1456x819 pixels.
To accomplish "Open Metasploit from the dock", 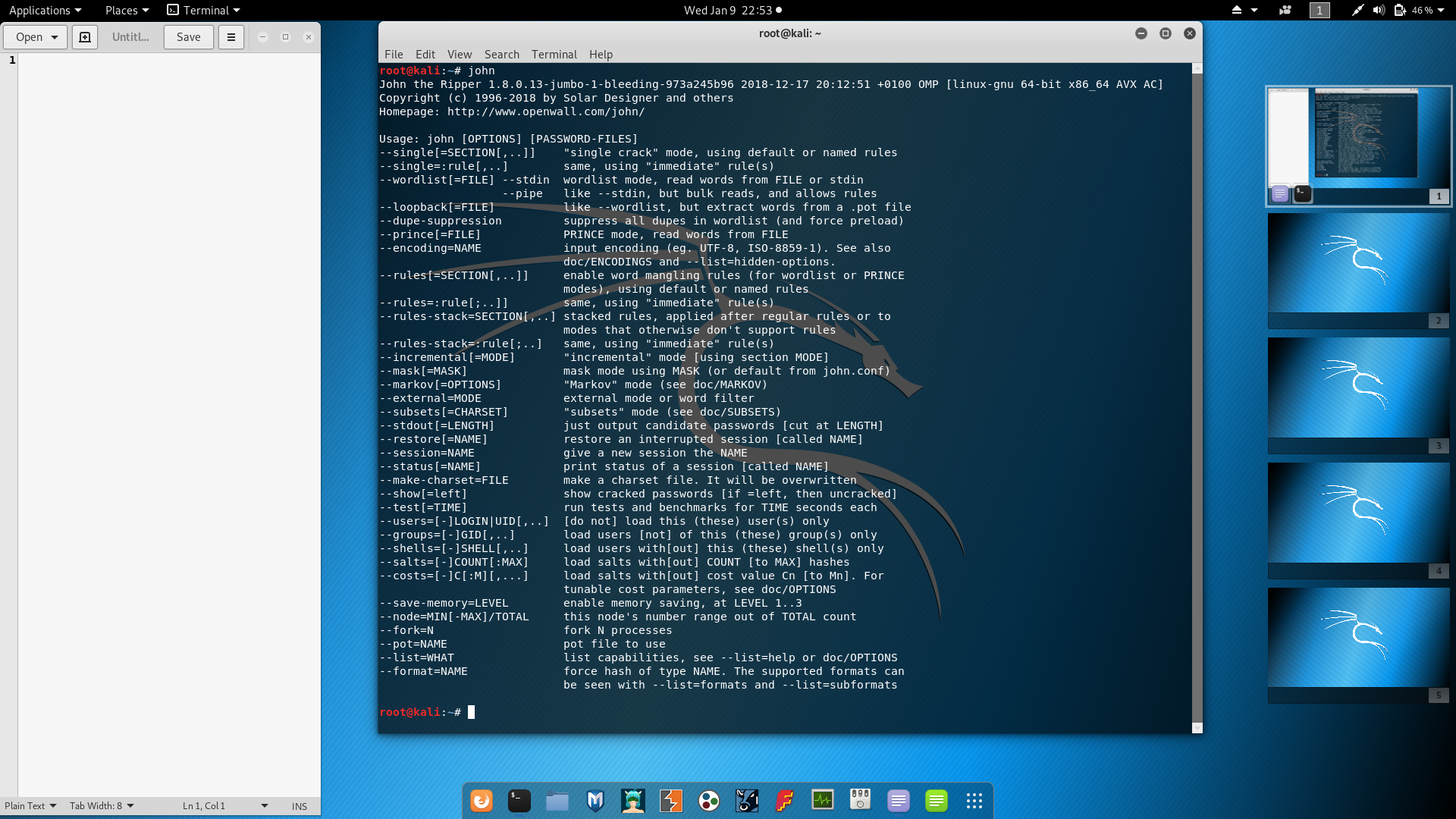I will [595, 801].
